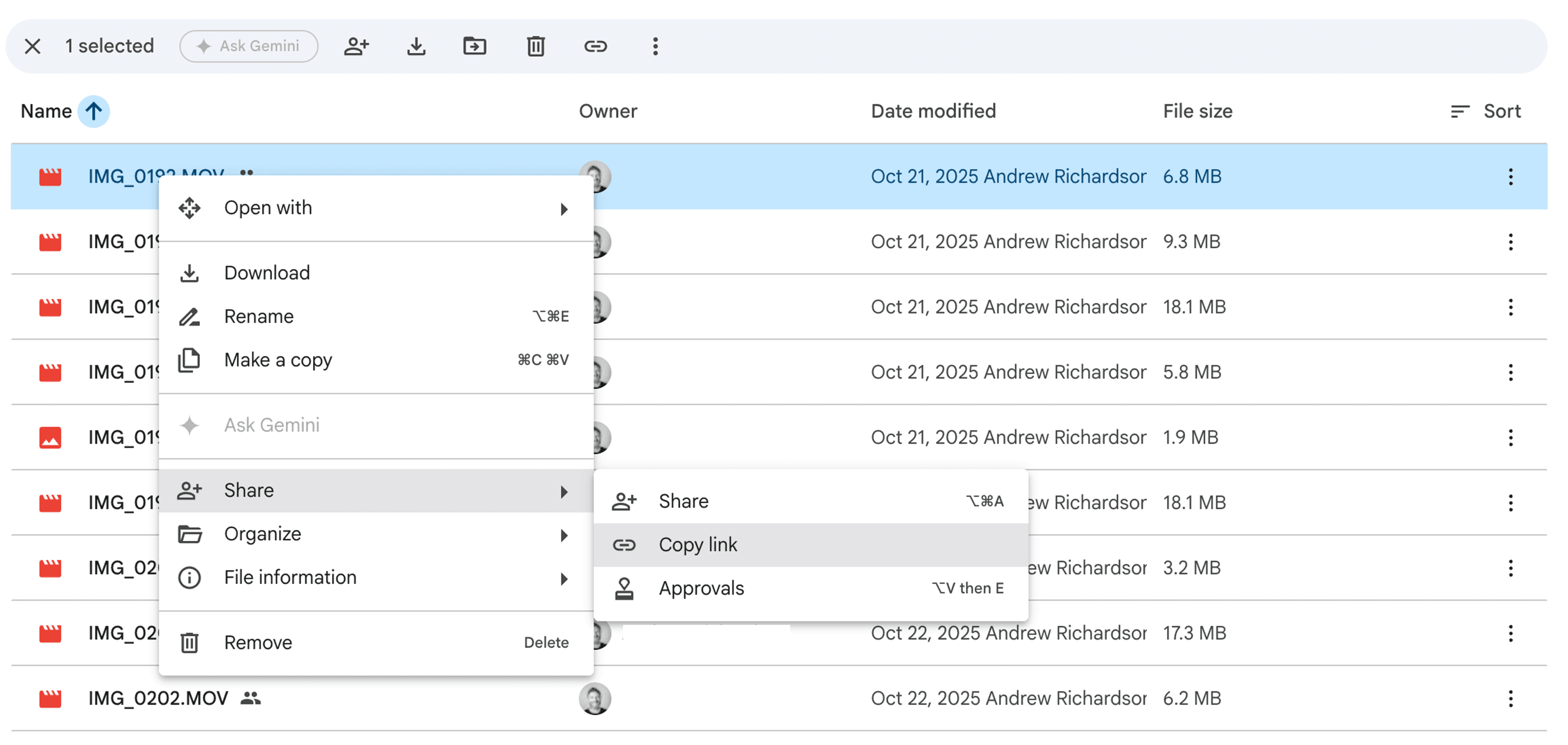Click the Sort button
The image size is (1568, 745).
tap(1486, 112)
